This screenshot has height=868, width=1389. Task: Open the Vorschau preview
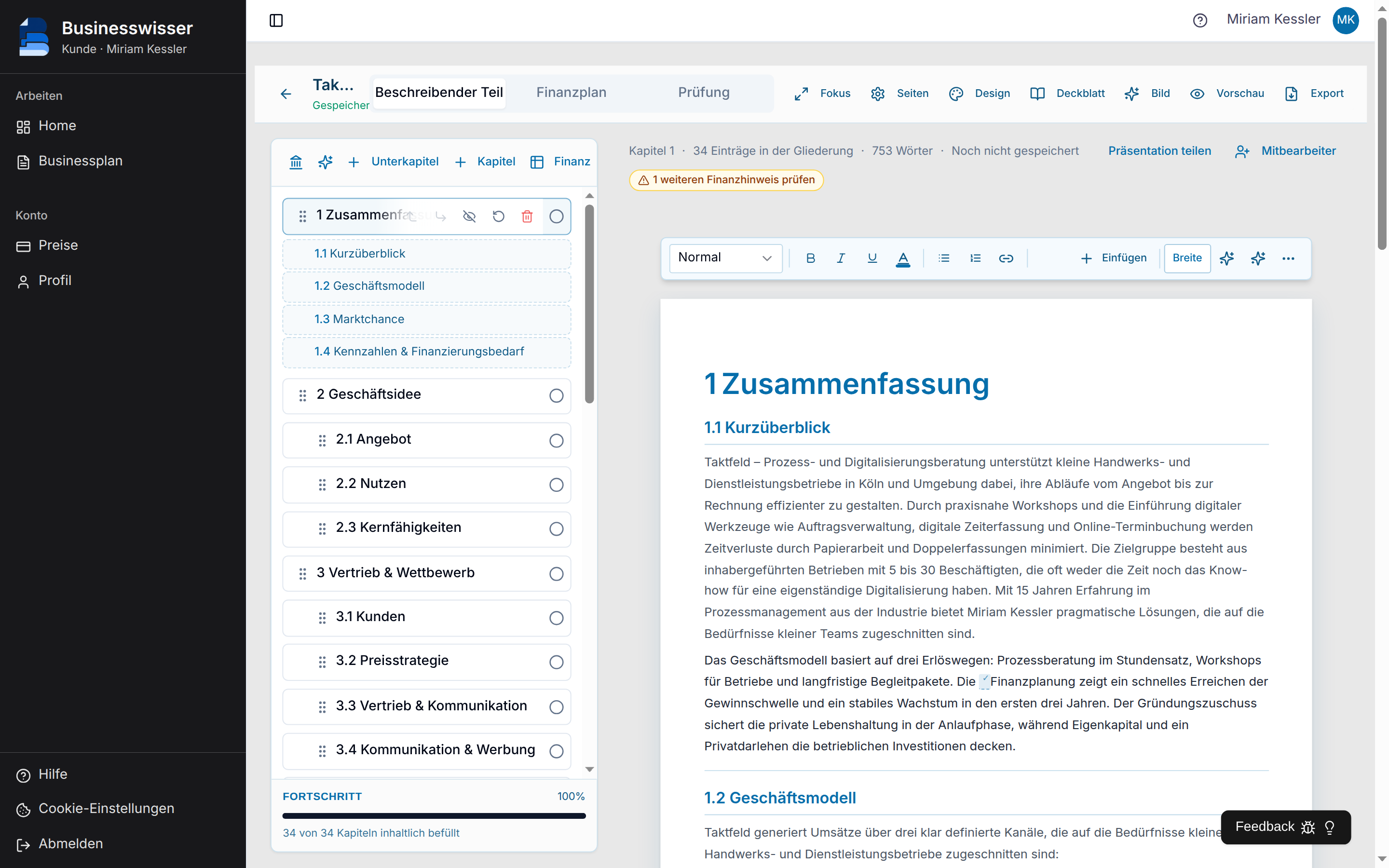pyautogui.click(x=1227, y=94)
